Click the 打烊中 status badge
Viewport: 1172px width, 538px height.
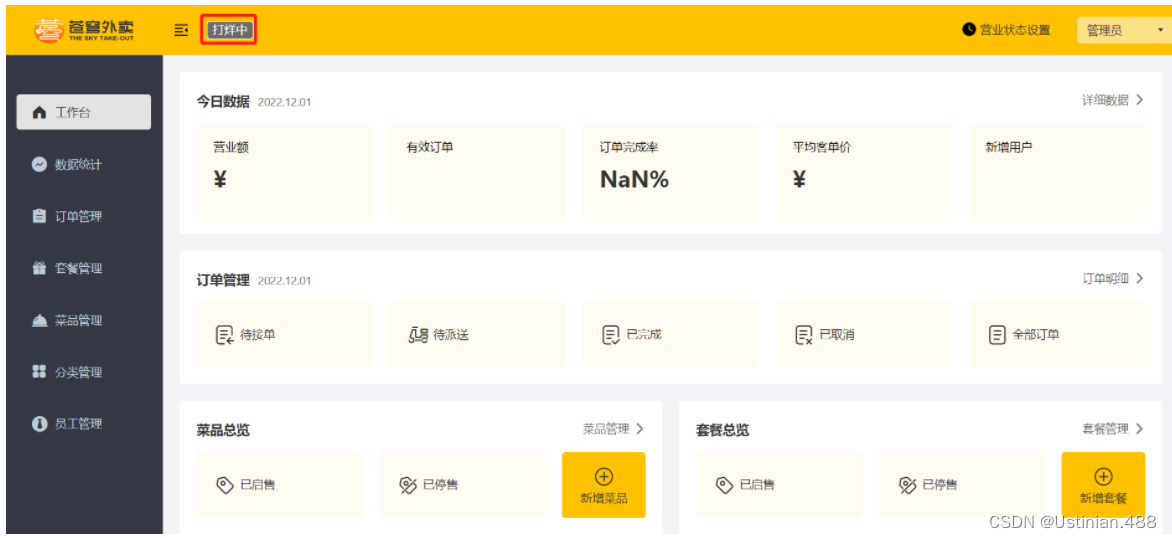coord(229,30)
